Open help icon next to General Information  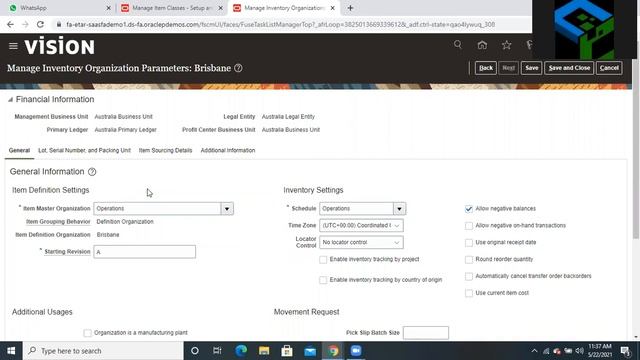[x=92, y=172]
